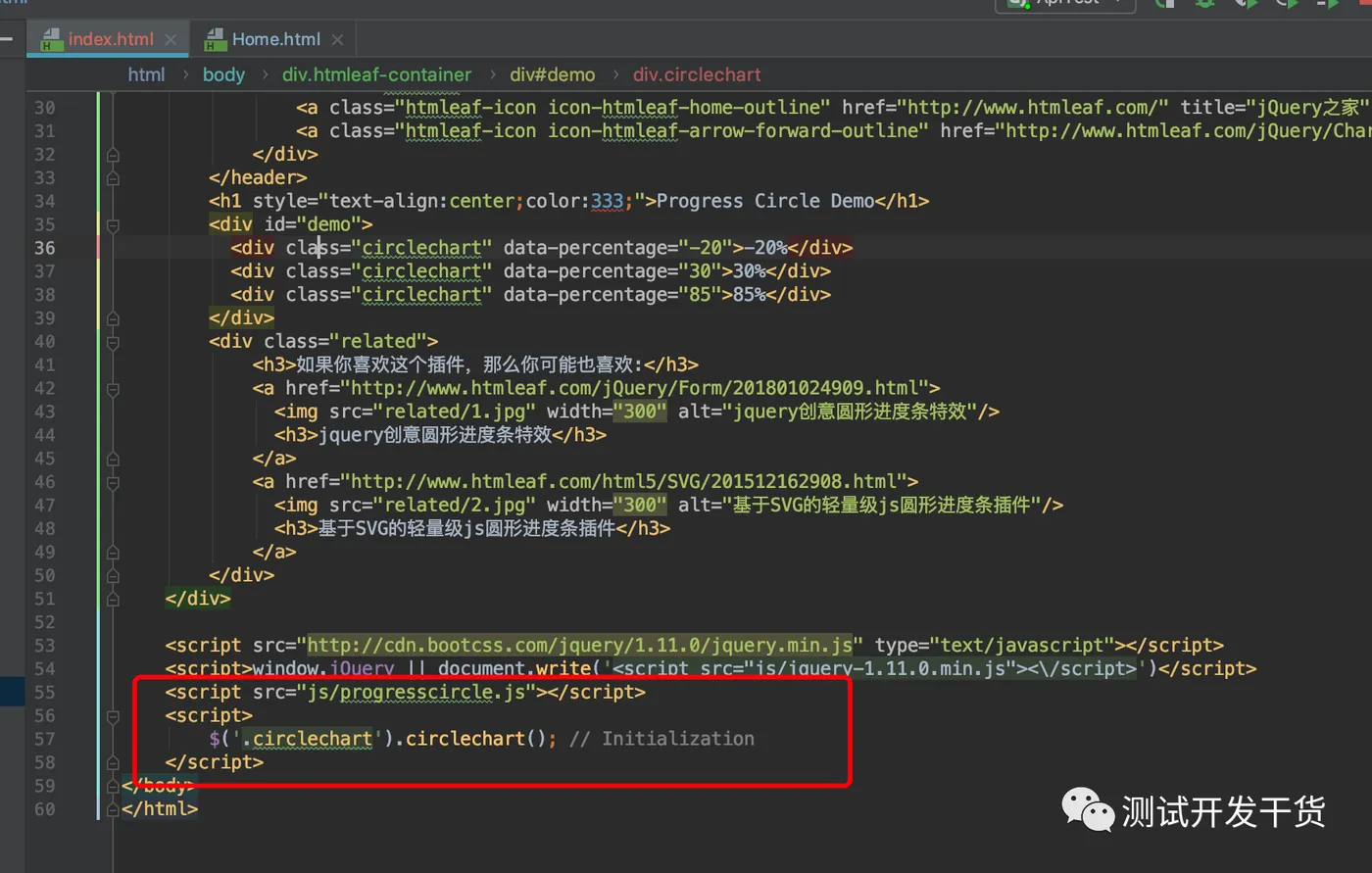The width and height of the screenshot is (1372, 873).
Task: Close the Home.html tab
Action: point(337,39)
